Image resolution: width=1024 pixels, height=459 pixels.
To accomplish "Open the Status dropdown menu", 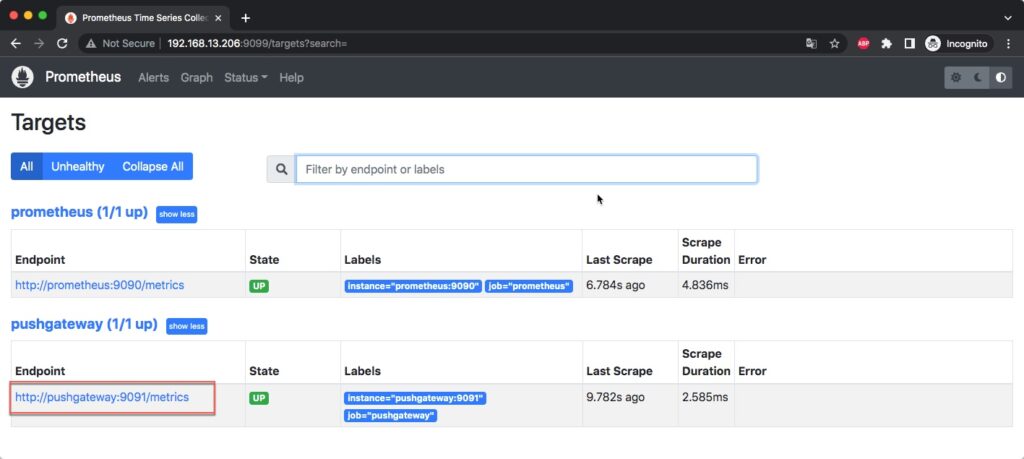I will click(x=246, y=78).
